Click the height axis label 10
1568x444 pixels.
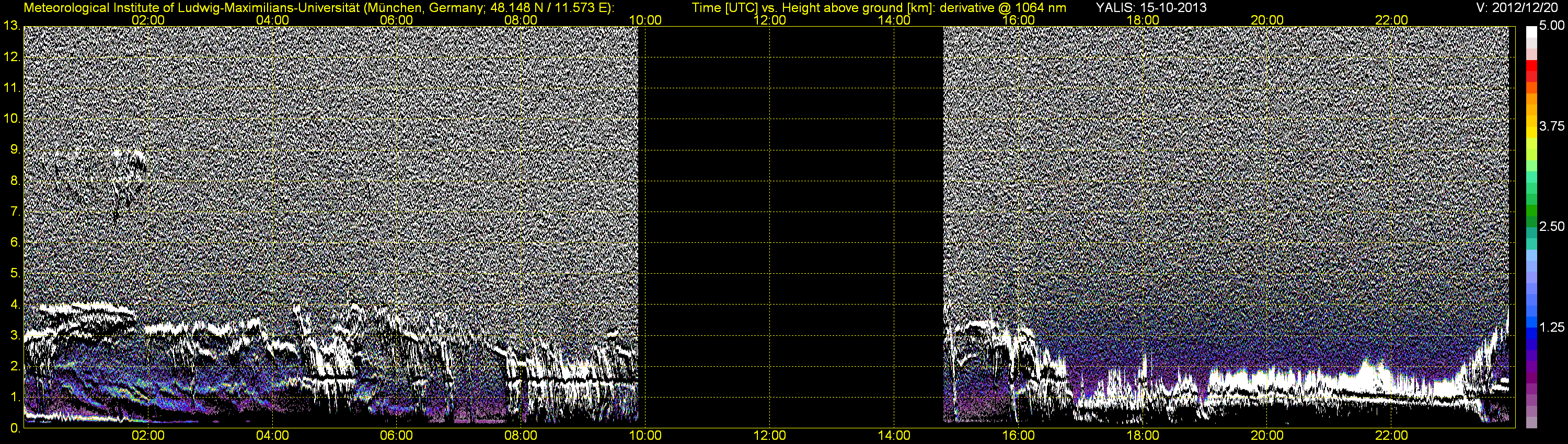[x=11, y=118]
